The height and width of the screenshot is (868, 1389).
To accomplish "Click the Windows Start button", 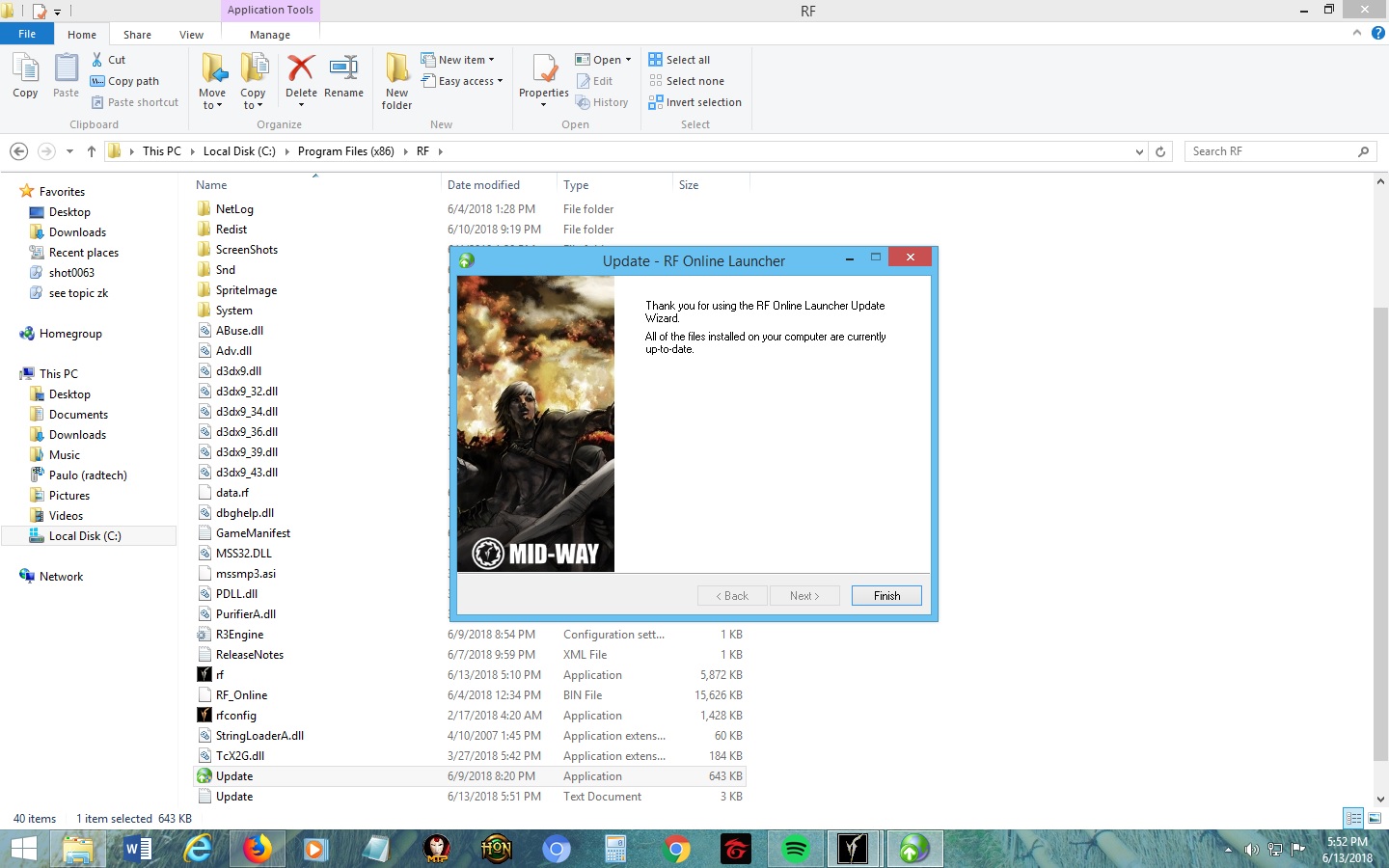I will coord(24,849).
